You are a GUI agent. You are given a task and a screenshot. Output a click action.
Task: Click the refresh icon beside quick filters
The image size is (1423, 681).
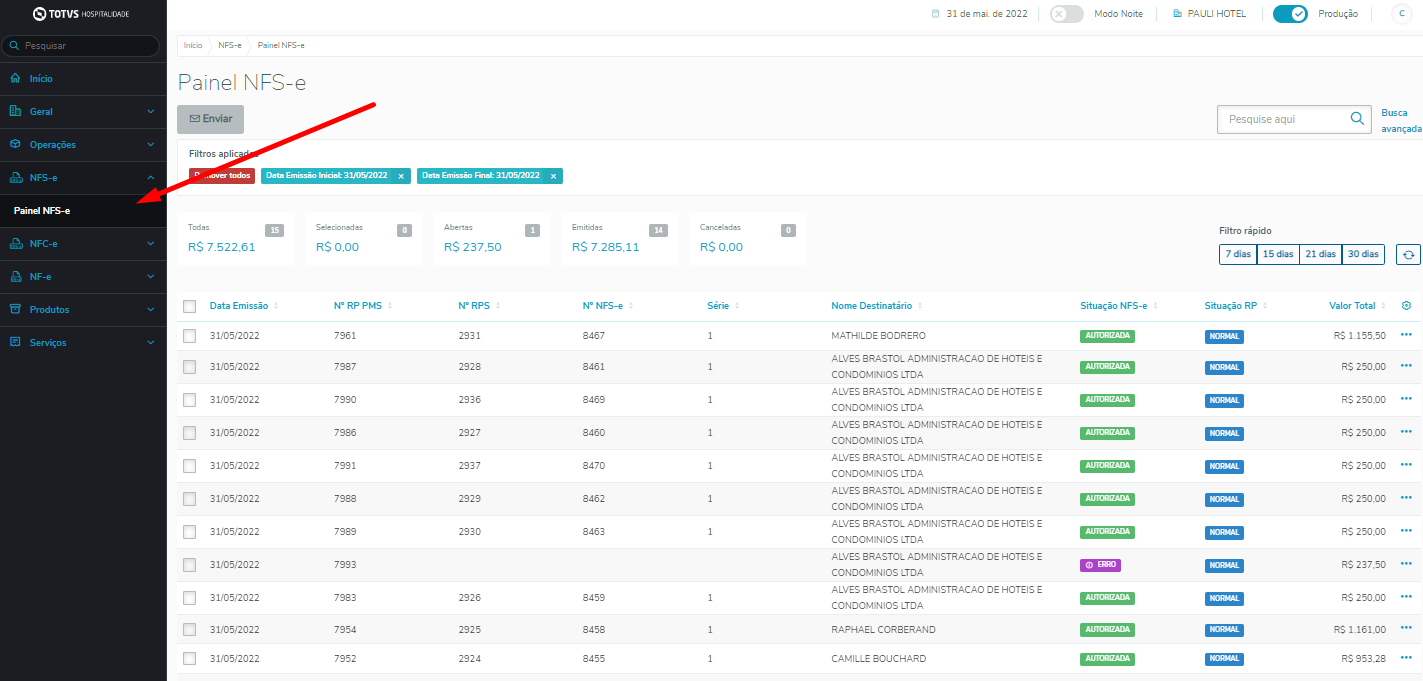(1408, 255)
